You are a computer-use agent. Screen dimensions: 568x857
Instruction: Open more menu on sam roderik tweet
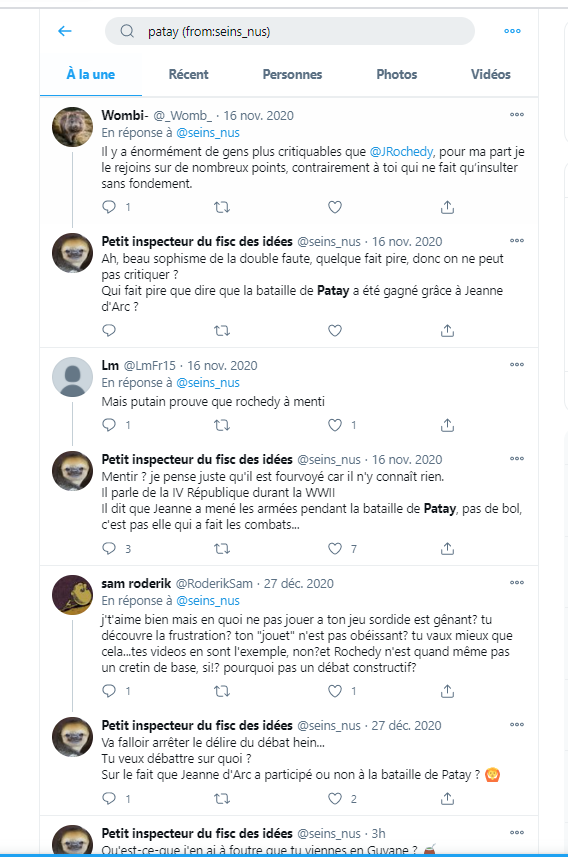517,583
